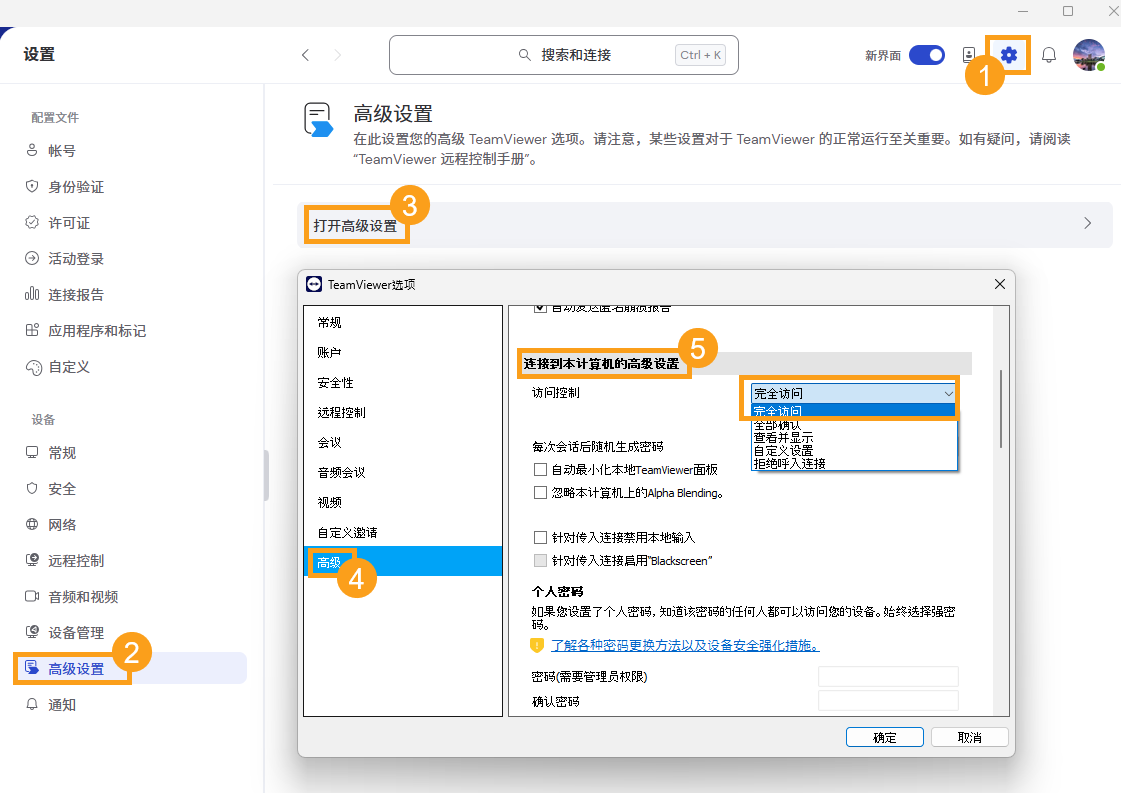Click the 帐号 person icon
Viewport: 1121px width, 793px height.
click(x=32, y=150)
